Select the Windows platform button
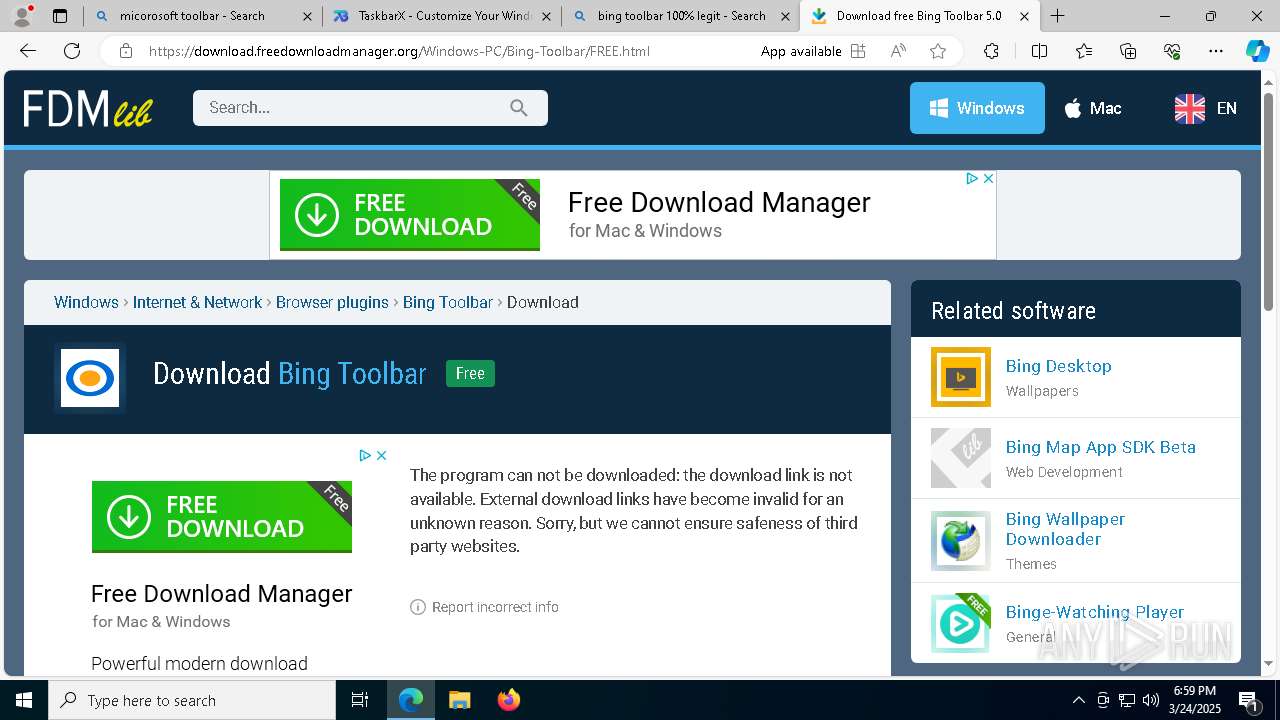 coord(977,108)
